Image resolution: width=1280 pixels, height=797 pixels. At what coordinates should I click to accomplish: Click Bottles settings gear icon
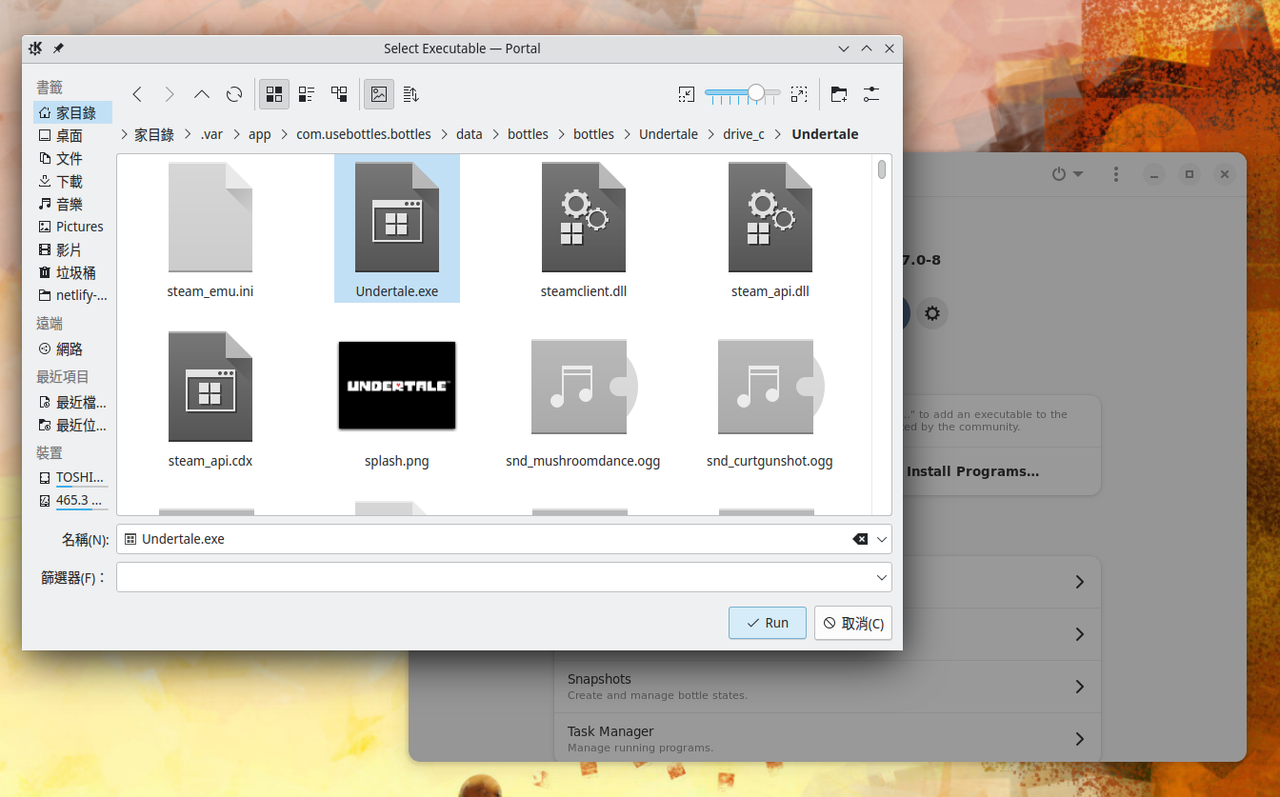coord(932,313)
